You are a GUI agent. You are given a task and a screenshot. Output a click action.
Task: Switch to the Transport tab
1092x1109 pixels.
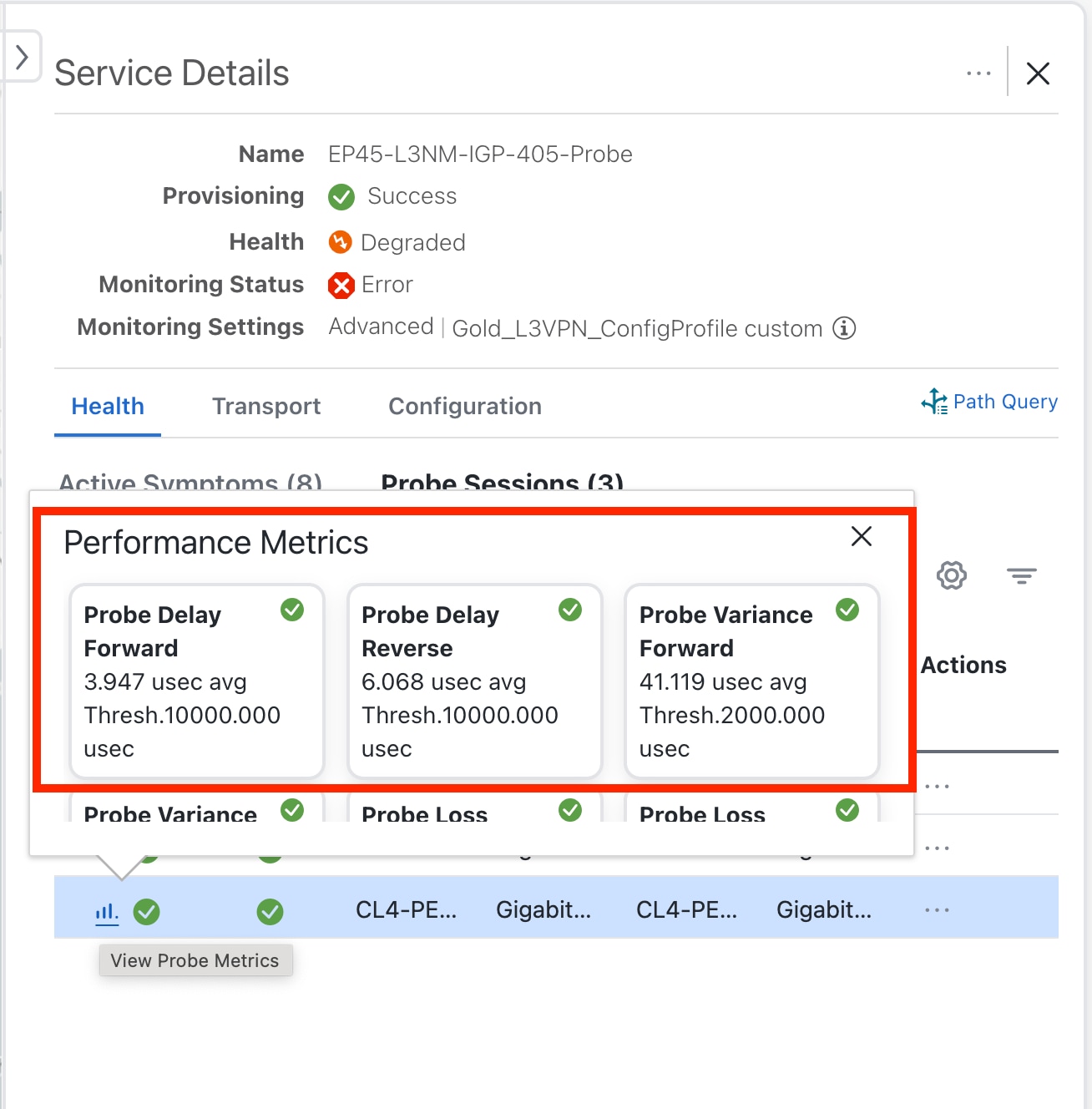pyautogui.click(x=266, y=407)
